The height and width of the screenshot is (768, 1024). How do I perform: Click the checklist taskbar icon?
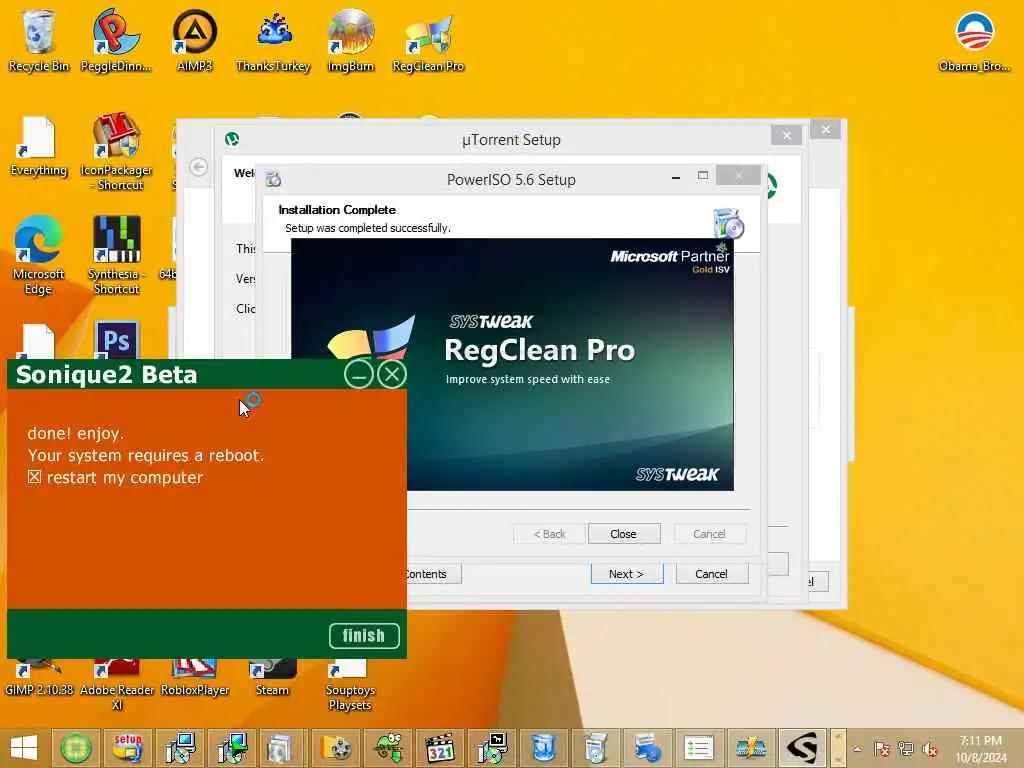pos(699,748)
